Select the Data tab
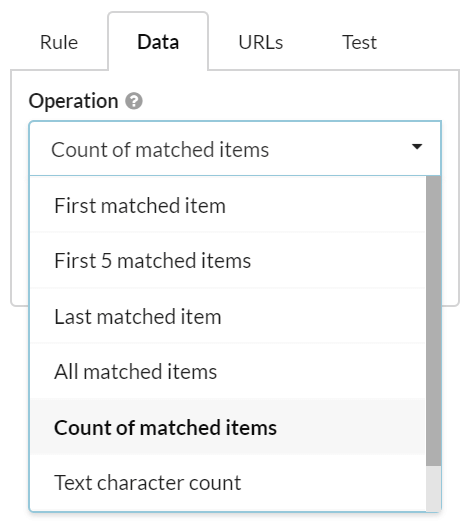The height and width of the screenshot is (524, 469). pyautogui.click(x=158, y=42)
